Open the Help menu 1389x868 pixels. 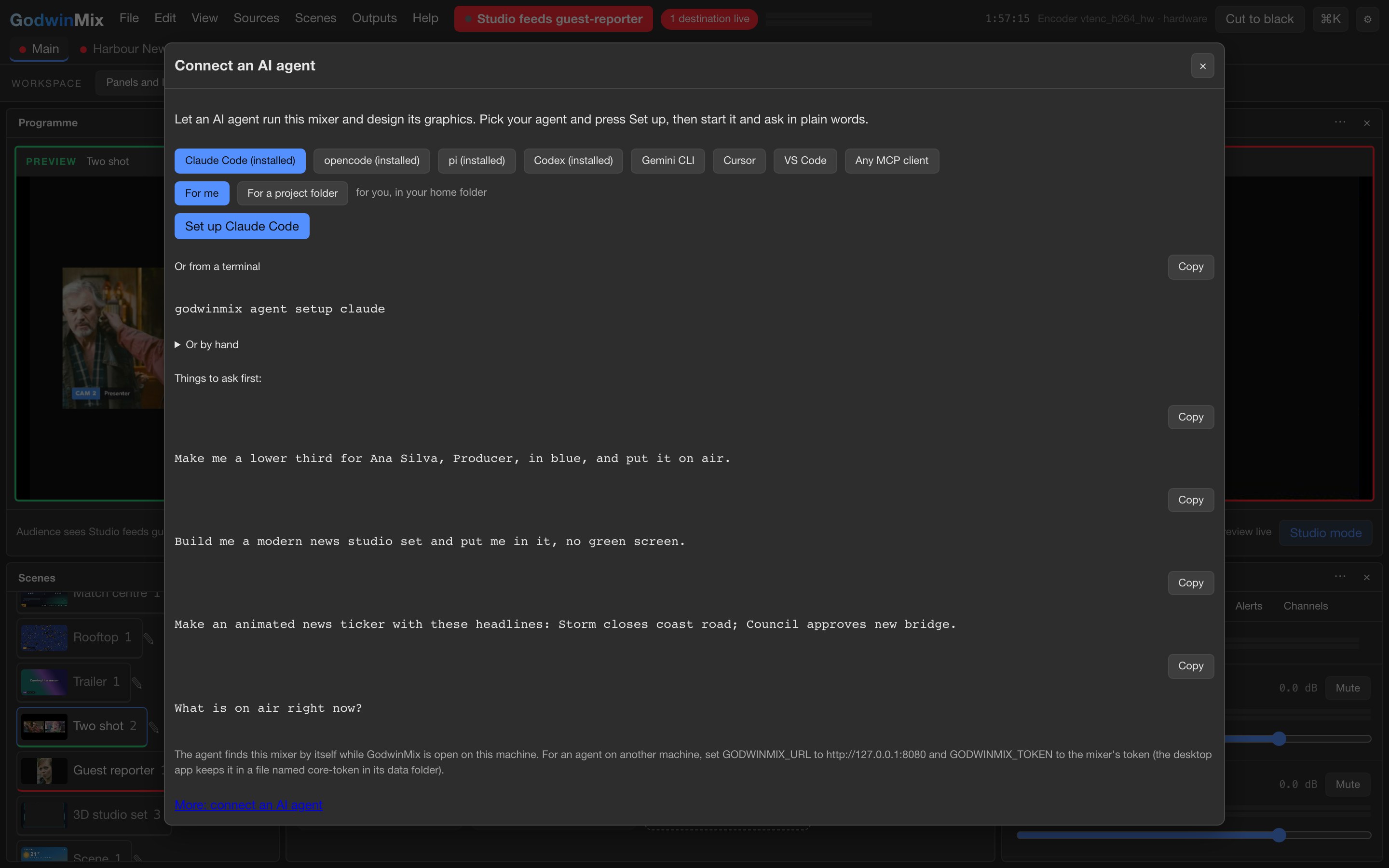coord(425,18)
